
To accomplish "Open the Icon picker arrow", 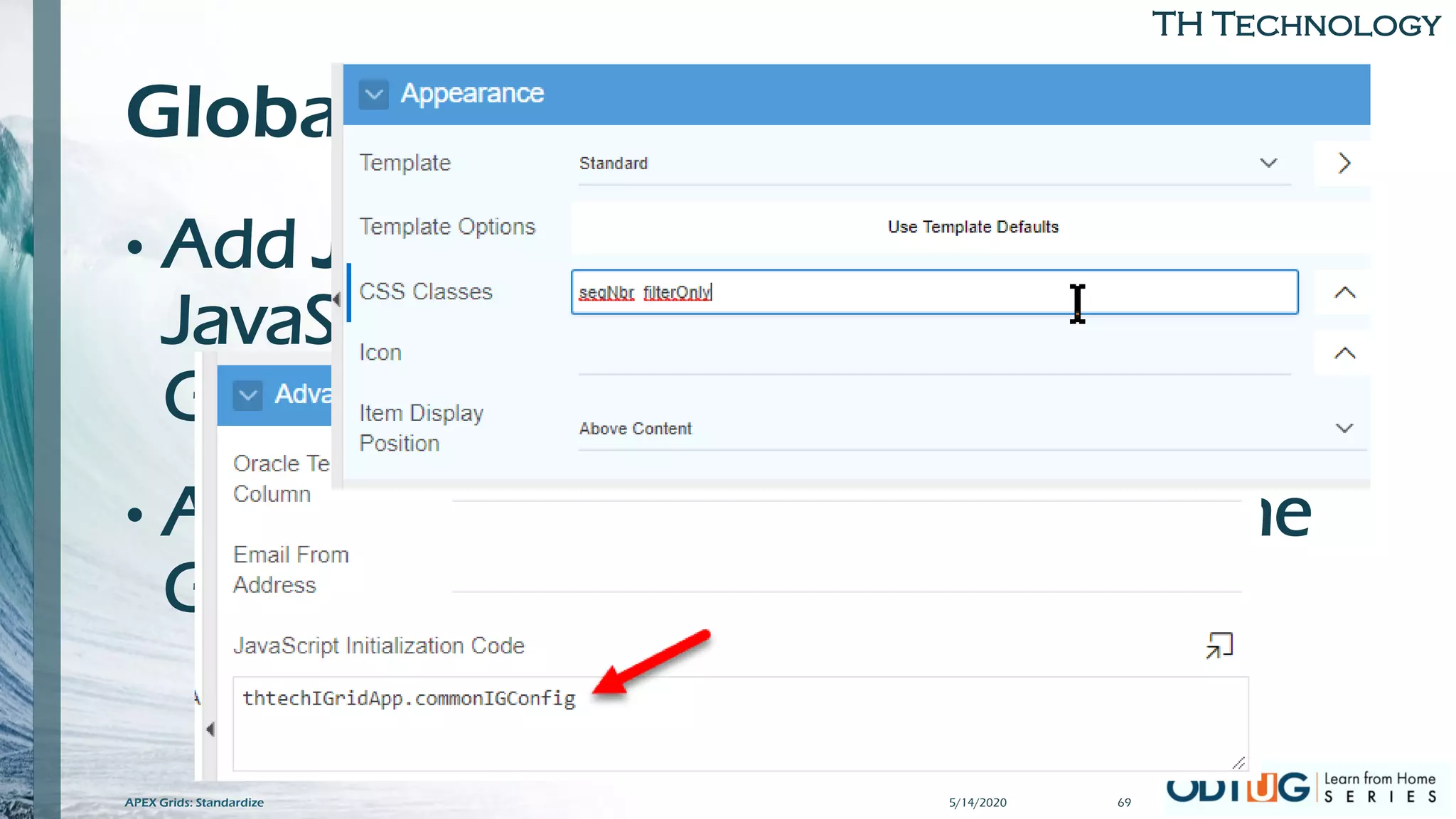I will coord(1344,353).
